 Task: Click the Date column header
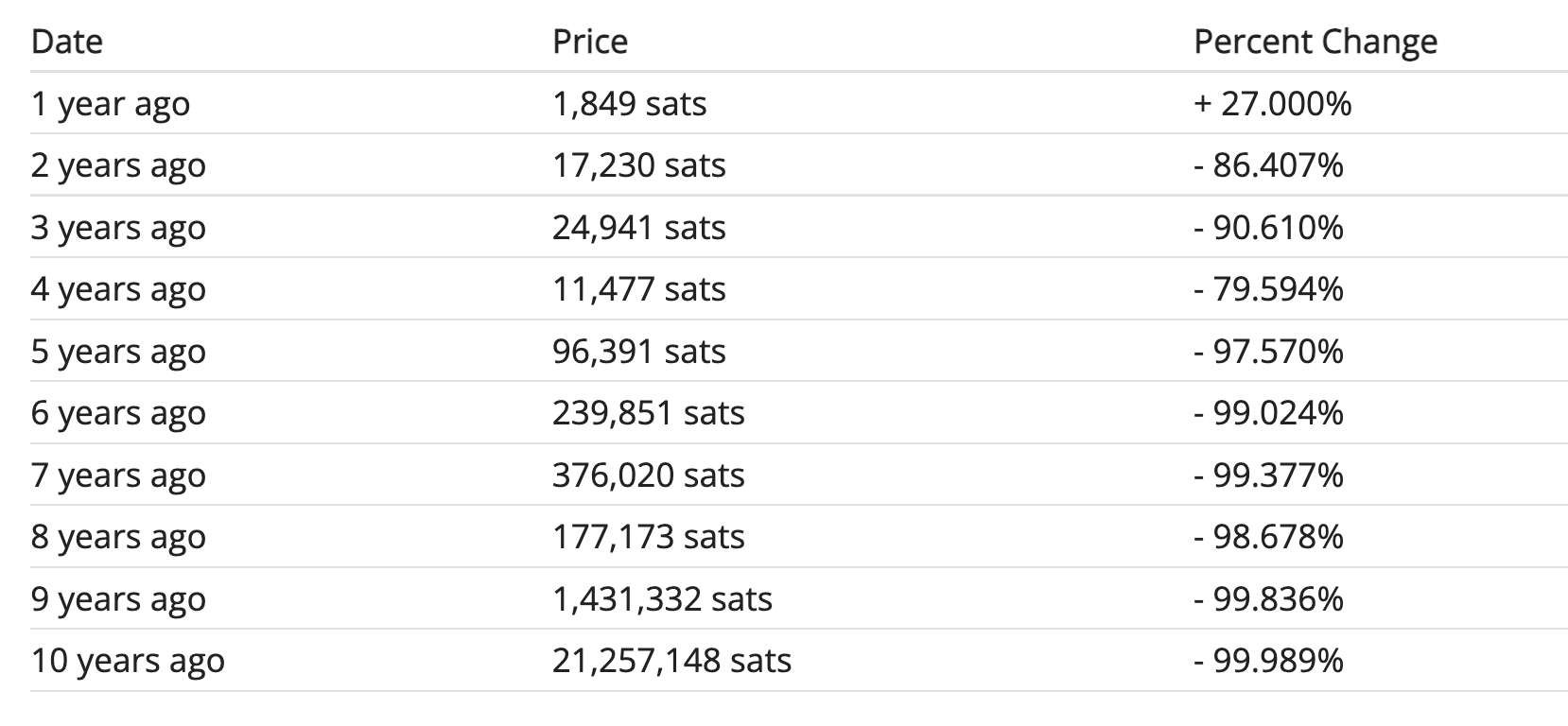click(66, 42)
